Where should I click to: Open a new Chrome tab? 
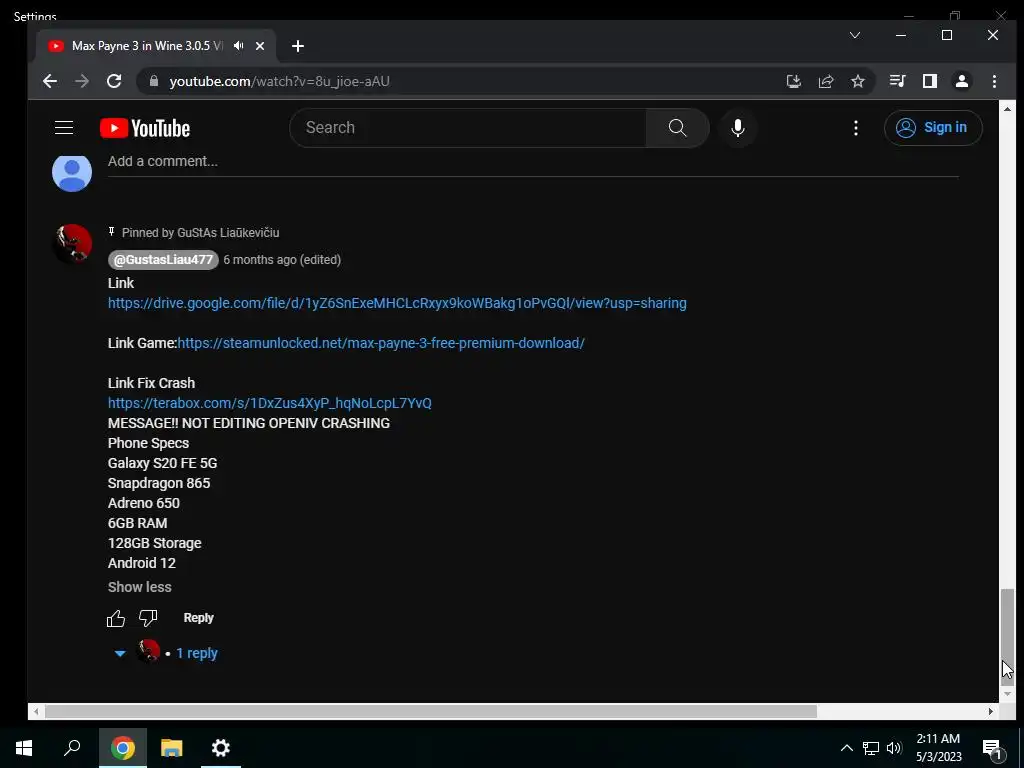click(x=298, y=46)
